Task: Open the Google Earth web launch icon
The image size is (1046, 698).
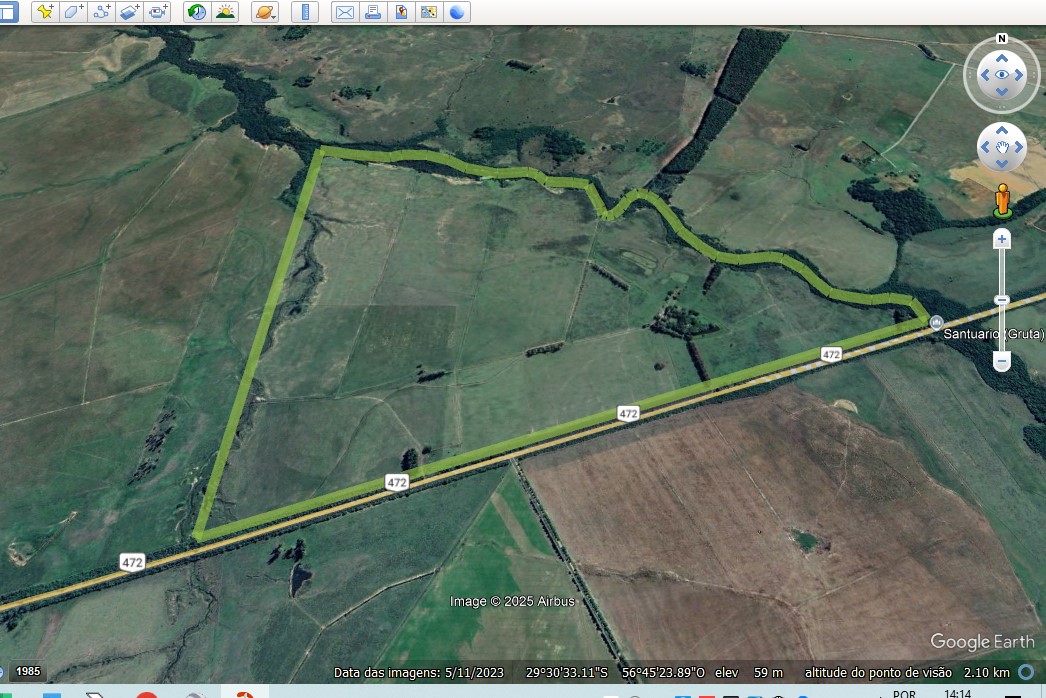Action: coord(457,11)
